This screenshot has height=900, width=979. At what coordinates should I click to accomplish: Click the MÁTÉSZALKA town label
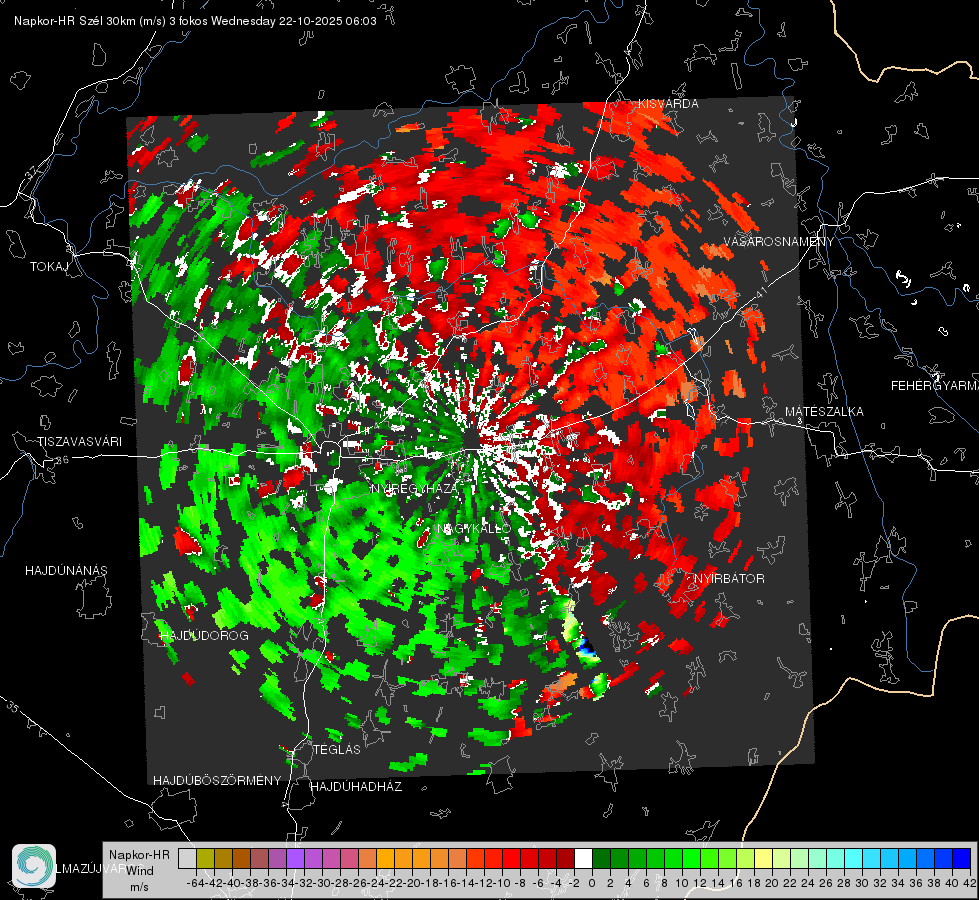(824, 412)
